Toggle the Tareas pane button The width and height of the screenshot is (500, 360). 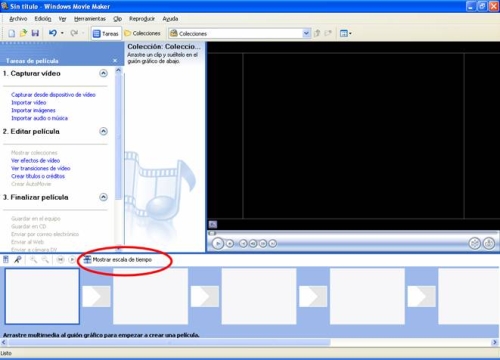point(106,34)
